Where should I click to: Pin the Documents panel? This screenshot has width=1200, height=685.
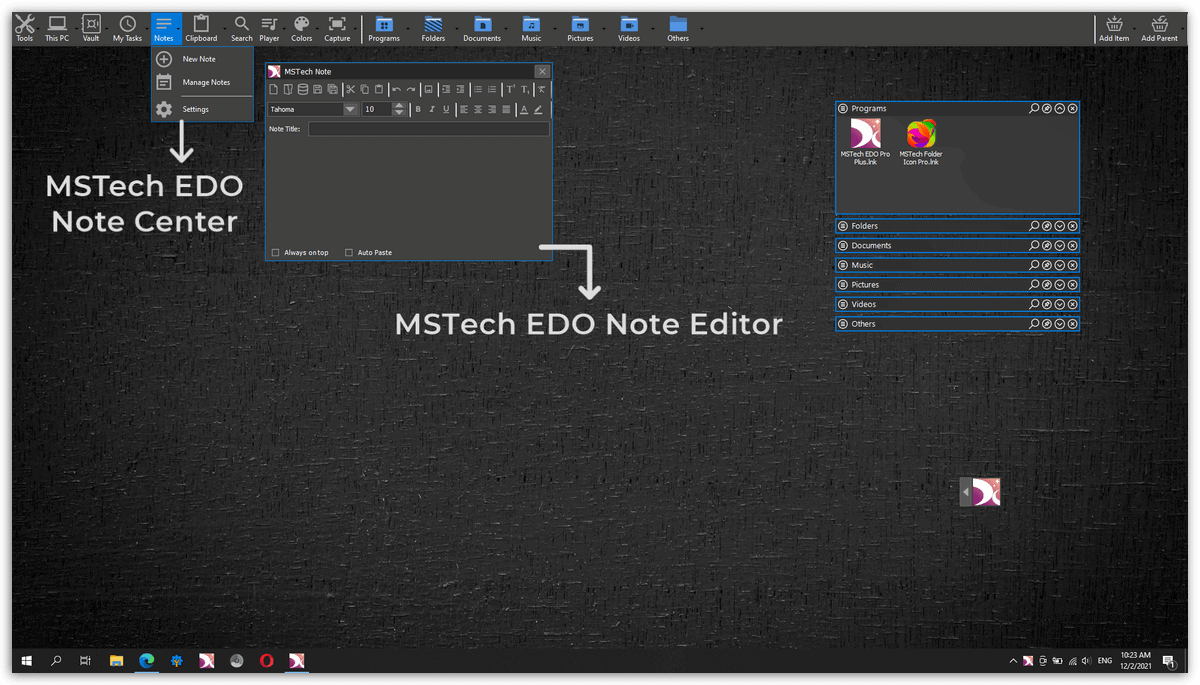click(1047, 245)
